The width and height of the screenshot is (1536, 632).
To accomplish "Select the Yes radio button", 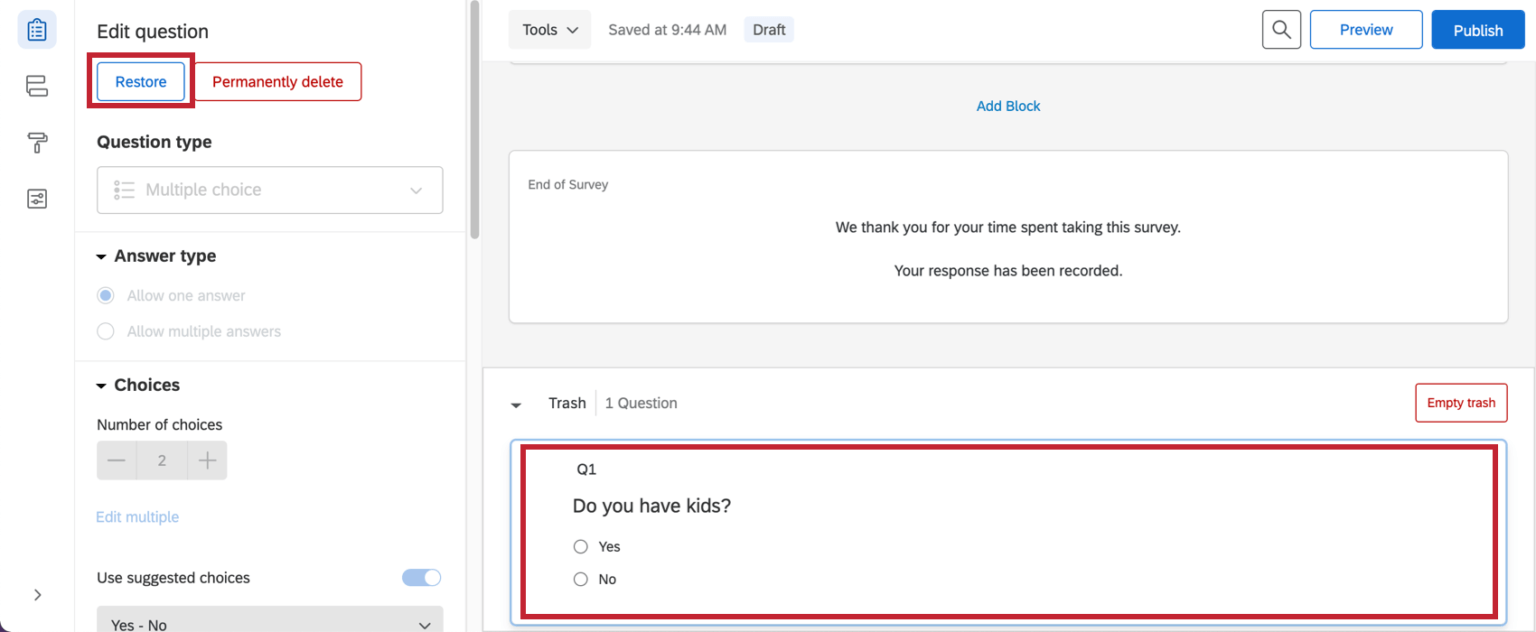I will pyautogui.click(x=580, y=546).
